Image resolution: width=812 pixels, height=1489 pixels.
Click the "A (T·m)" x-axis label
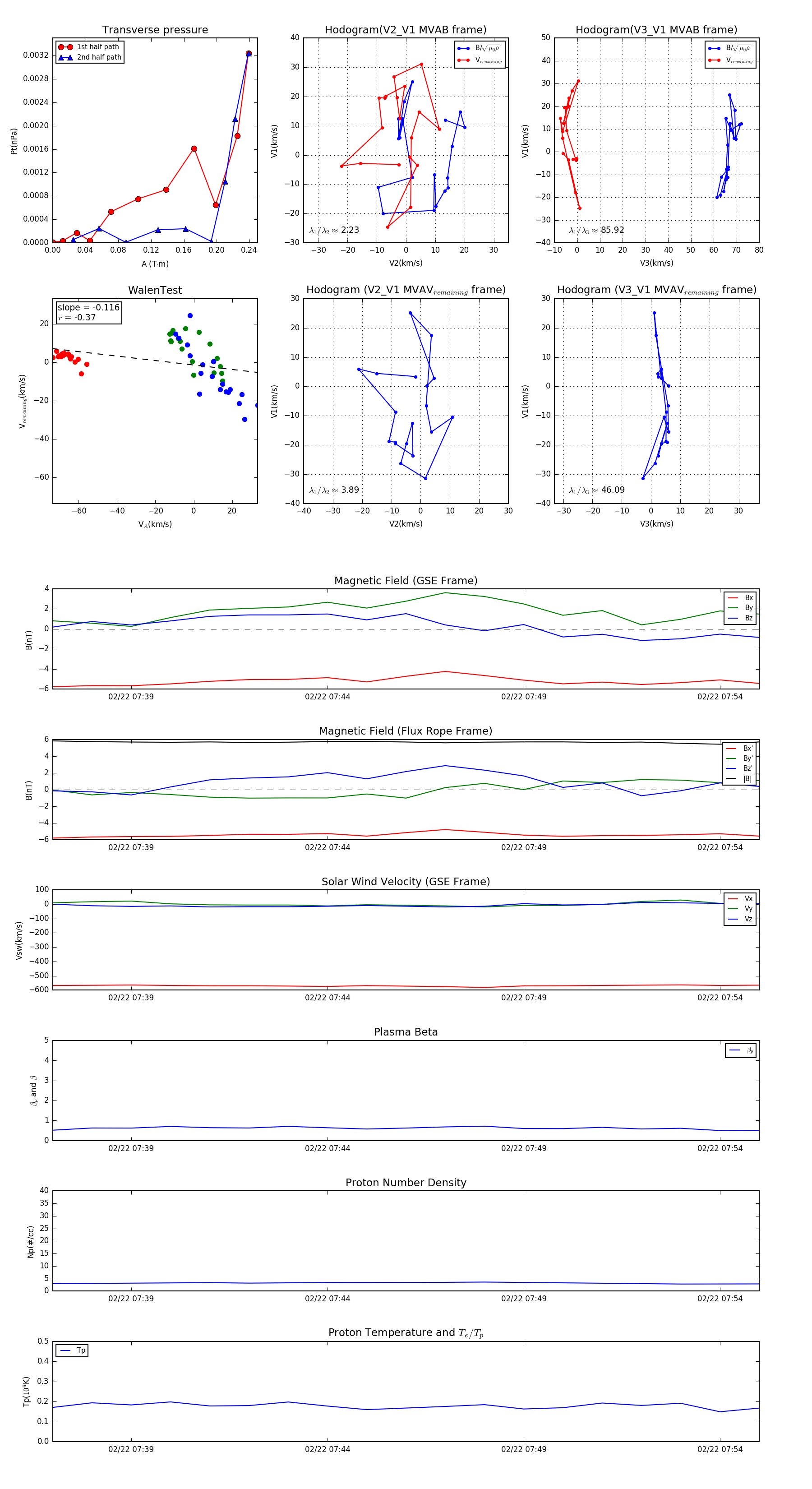(x=155, y=264)
